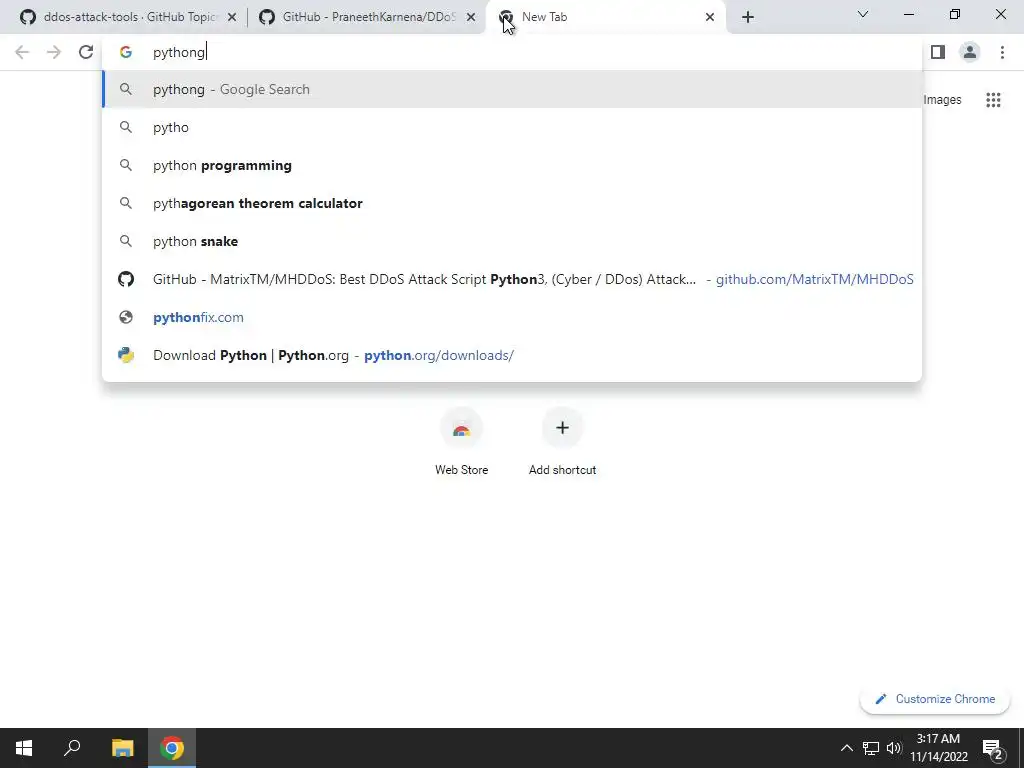Click search icon beside 'python snake'
1024x768 pixels.
pyautogui.click(x=126, y=242)
